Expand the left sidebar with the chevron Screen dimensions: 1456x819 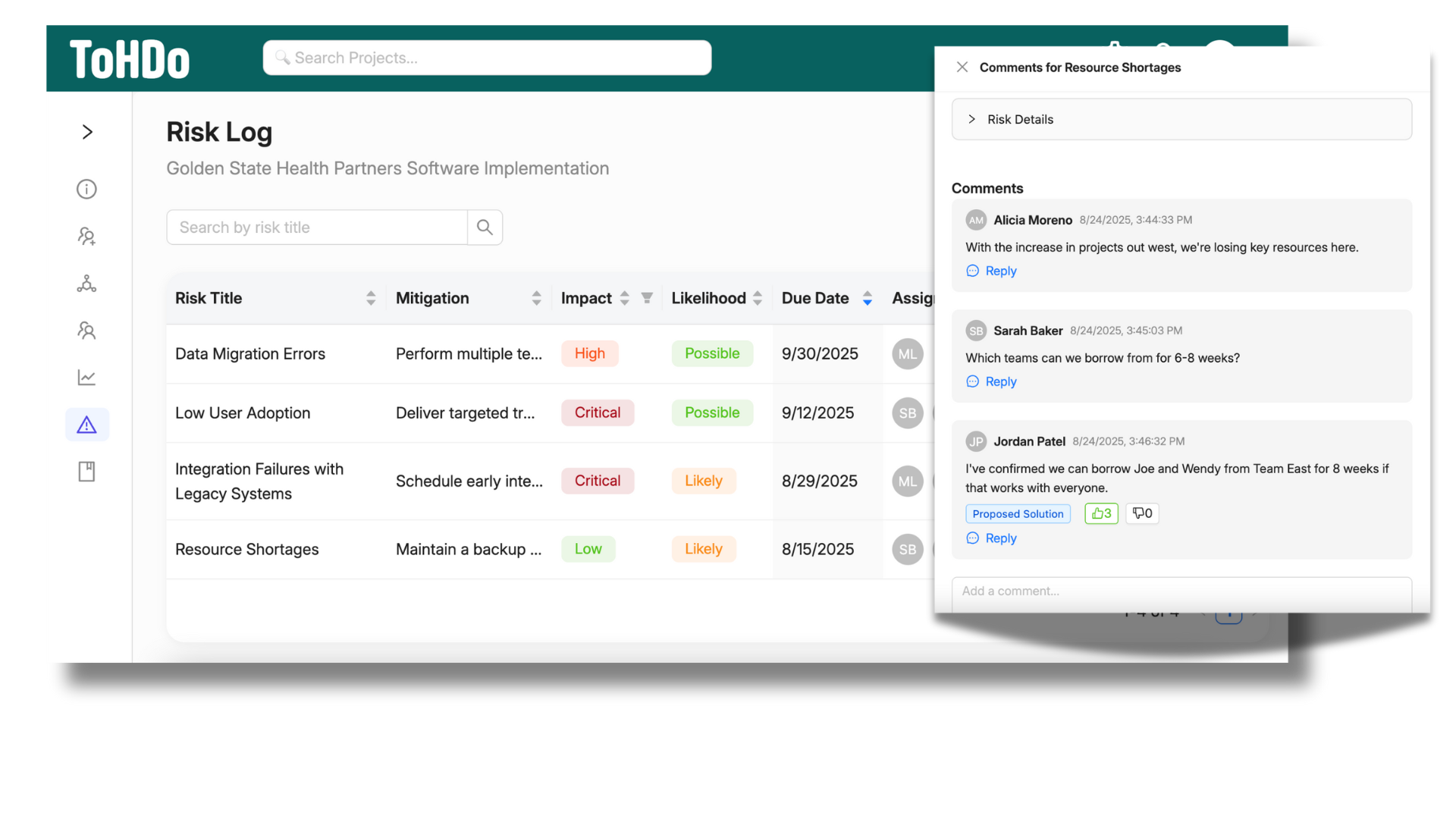(87, 132)
